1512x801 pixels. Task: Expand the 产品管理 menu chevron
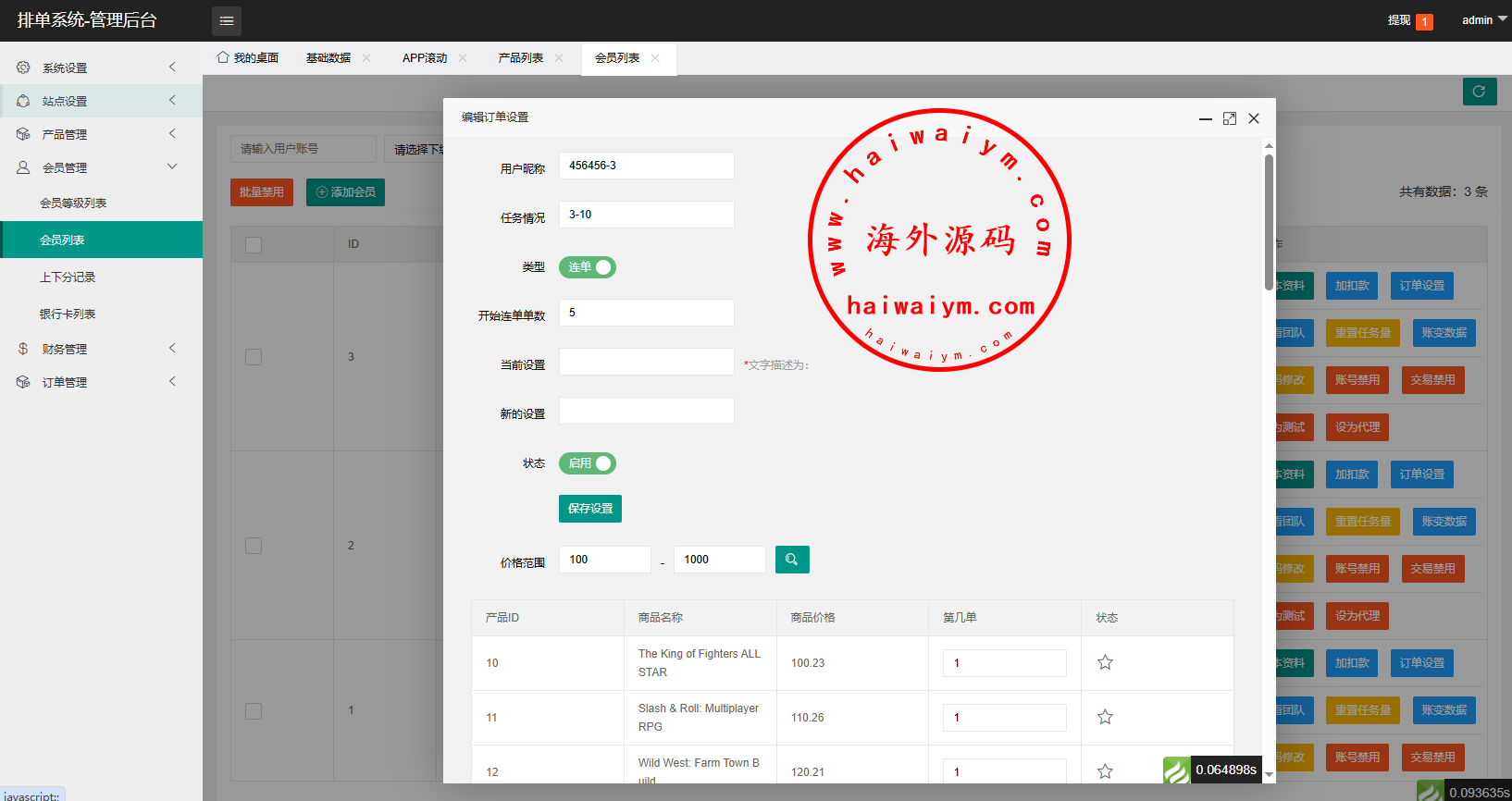click(172, 133)
